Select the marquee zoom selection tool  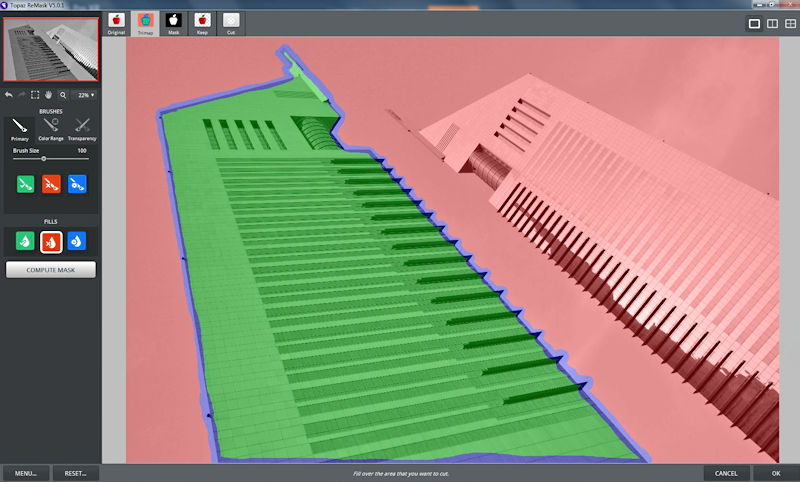[35, 95]
